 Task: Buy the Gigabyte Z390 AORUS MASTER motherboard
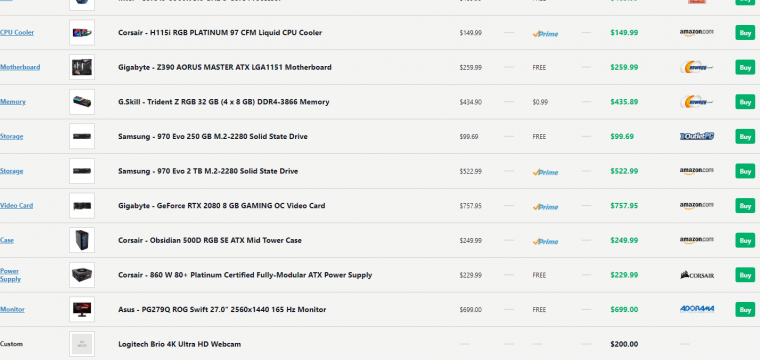745,67
